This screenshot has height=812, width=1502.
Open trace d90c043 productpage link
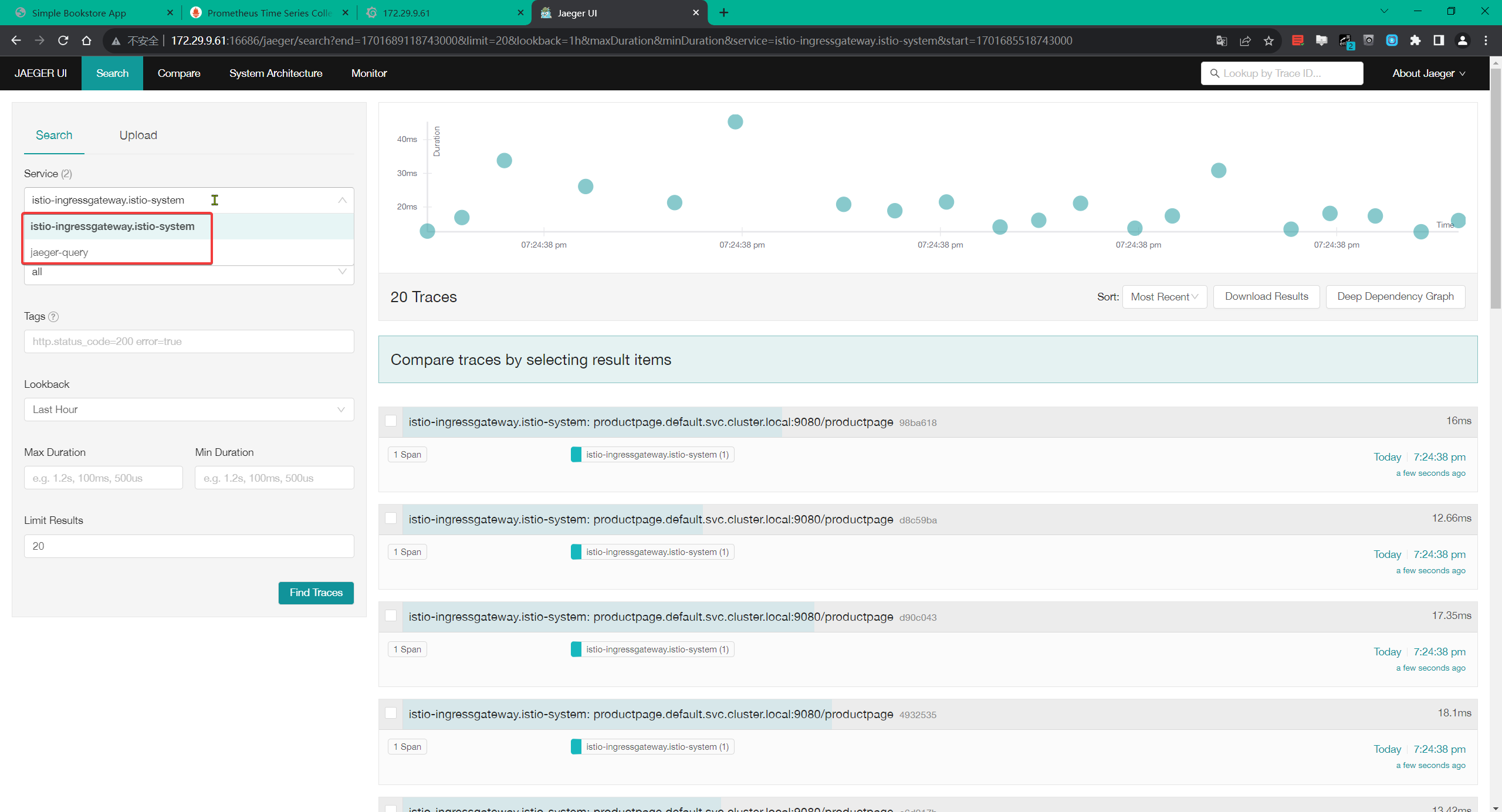651,617
